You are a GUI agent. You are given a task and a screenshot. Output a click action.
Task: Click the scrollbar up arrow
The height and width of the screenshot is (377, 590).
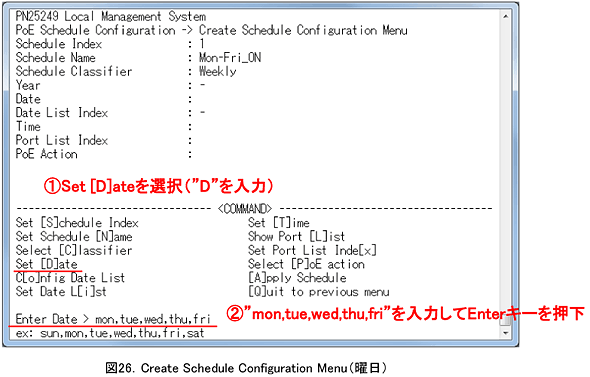(x=505, y=16)
